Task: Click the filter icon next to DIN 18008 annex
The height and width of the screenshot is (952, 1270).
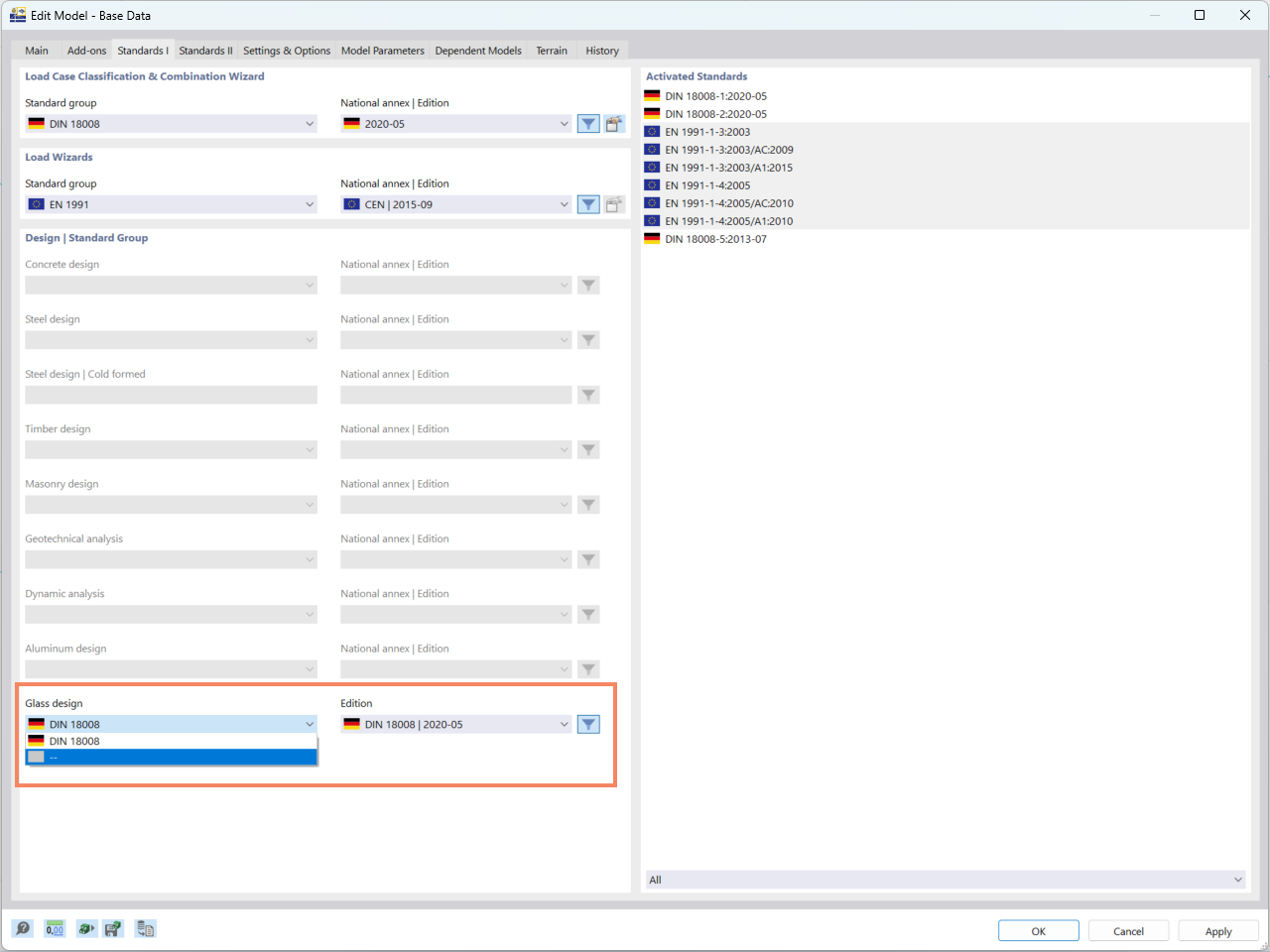Action: 587,123
